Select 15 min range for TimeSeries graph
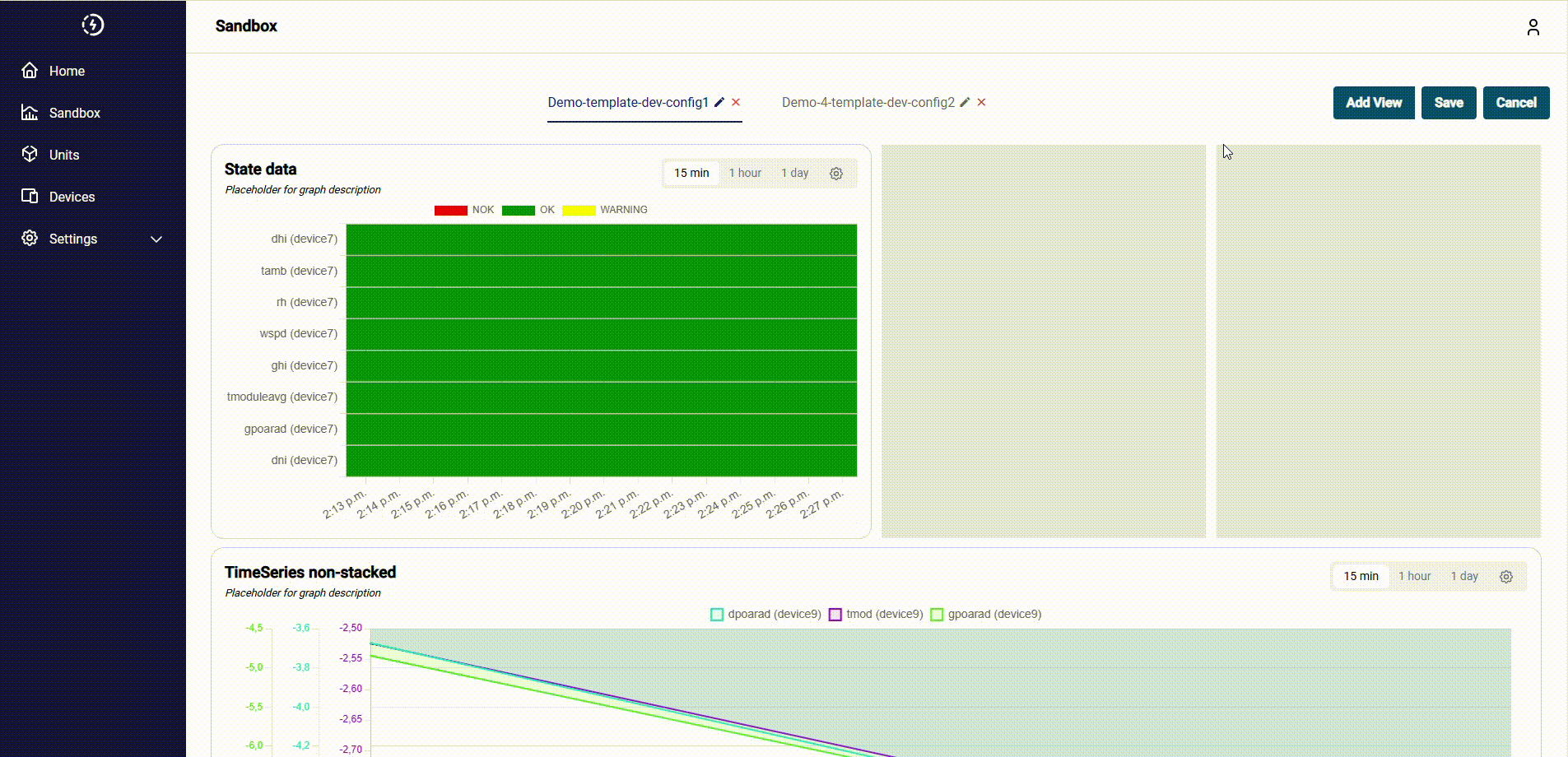The width and height of the screenshot is (1568, 757). tap(1361, 576)
